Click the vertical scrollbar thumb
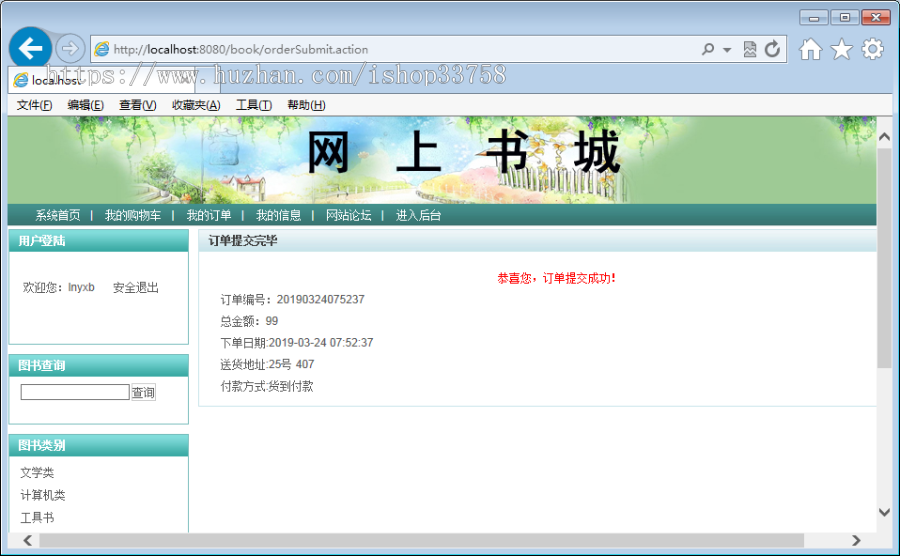The width and height of the screenshot is (900, 556). click(884, 258)
